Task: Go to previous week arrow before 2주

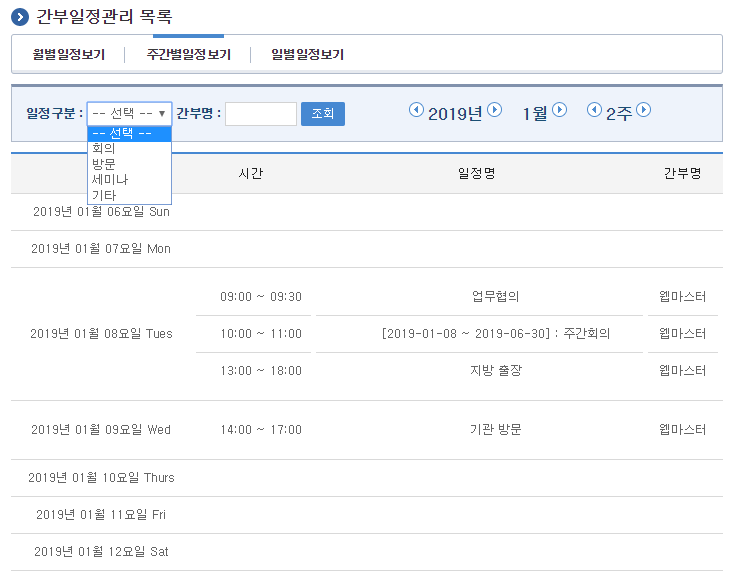Action: (594, 110)
